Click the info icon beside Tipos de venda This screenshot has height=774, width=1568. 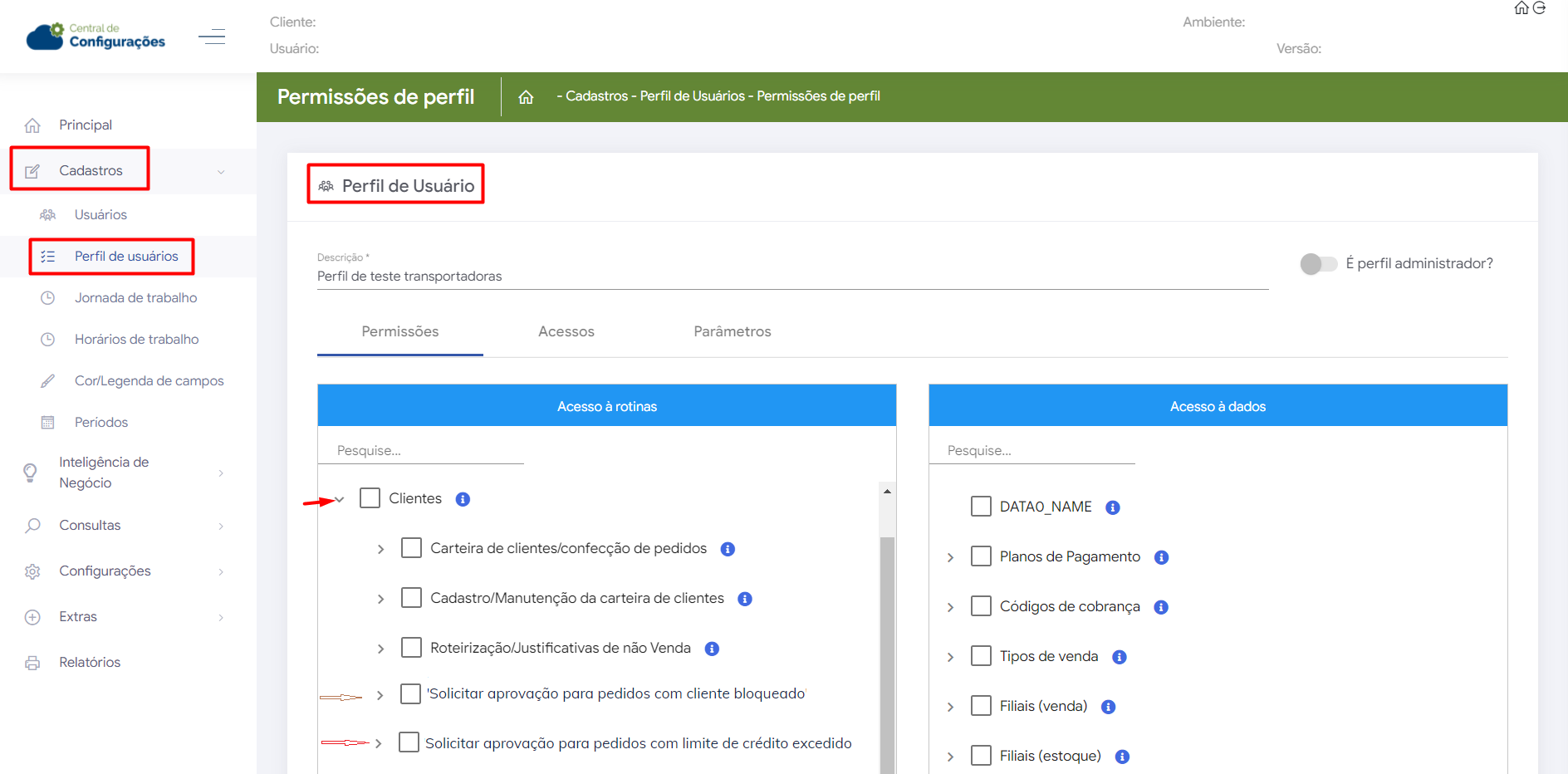tap(1120, 657)
